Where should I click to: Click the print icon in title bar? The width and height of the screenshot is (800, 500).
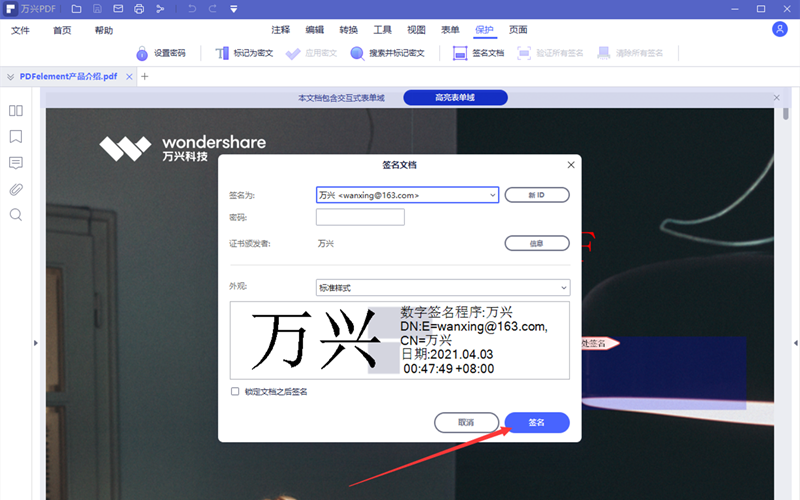pos(138,9)
